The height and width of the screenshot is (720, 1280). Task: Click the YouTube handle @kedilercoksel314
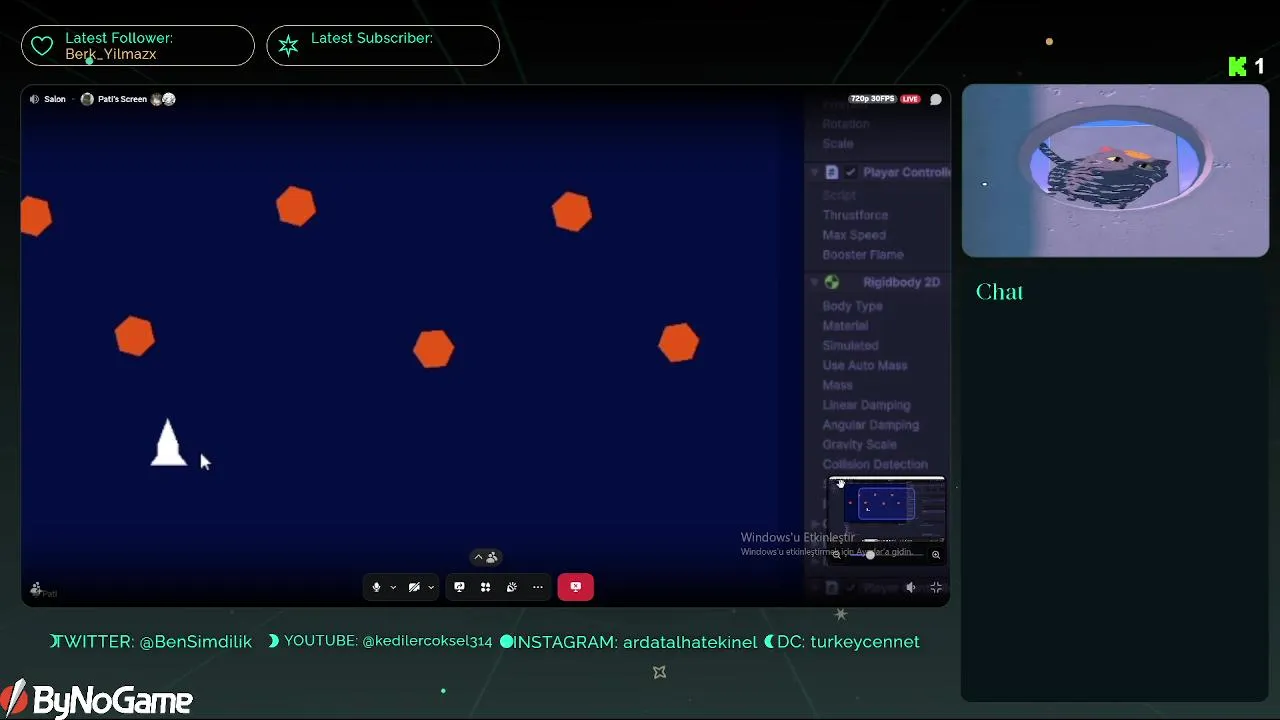pyautogui.click(x=427, y=641)
